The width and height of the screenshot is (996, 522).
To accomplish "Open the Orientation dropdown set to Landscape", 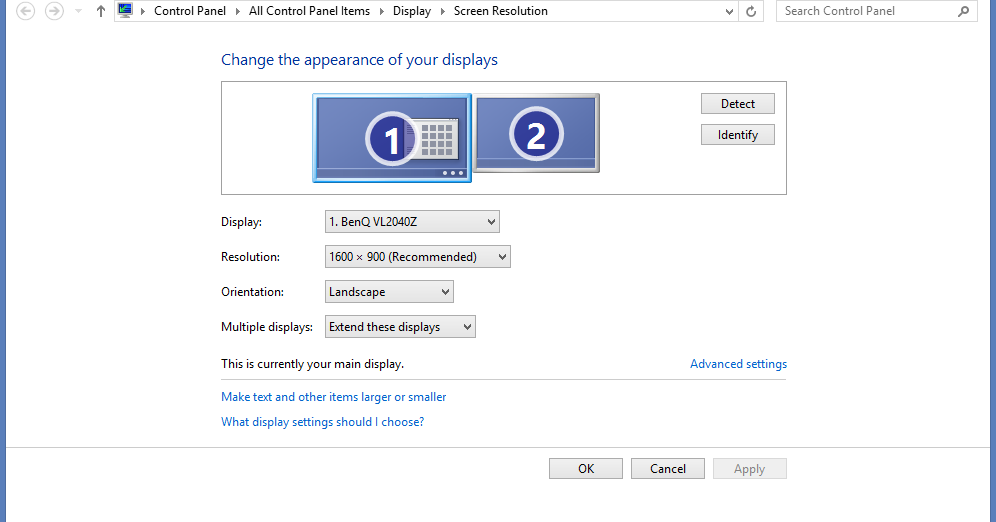I will 389,291.
